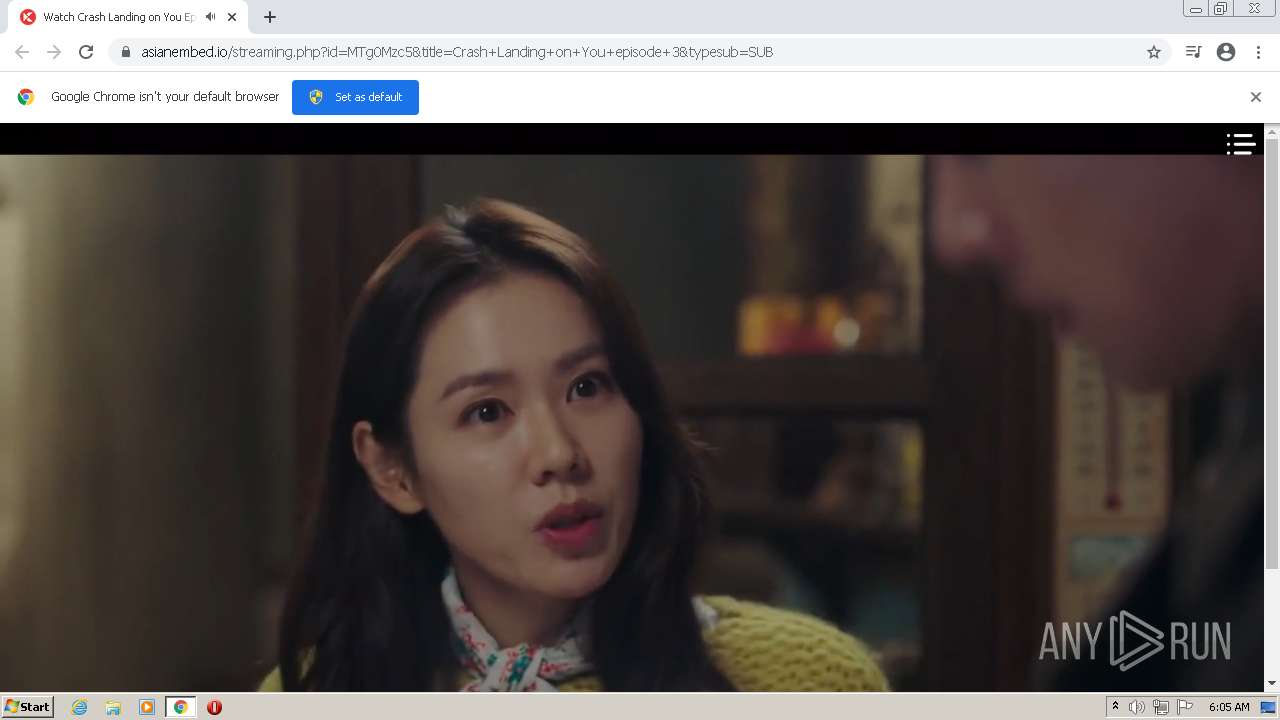Open the system volume tray icon
This screenshot has width=1280, height=720.
(x=1137, y=707)
